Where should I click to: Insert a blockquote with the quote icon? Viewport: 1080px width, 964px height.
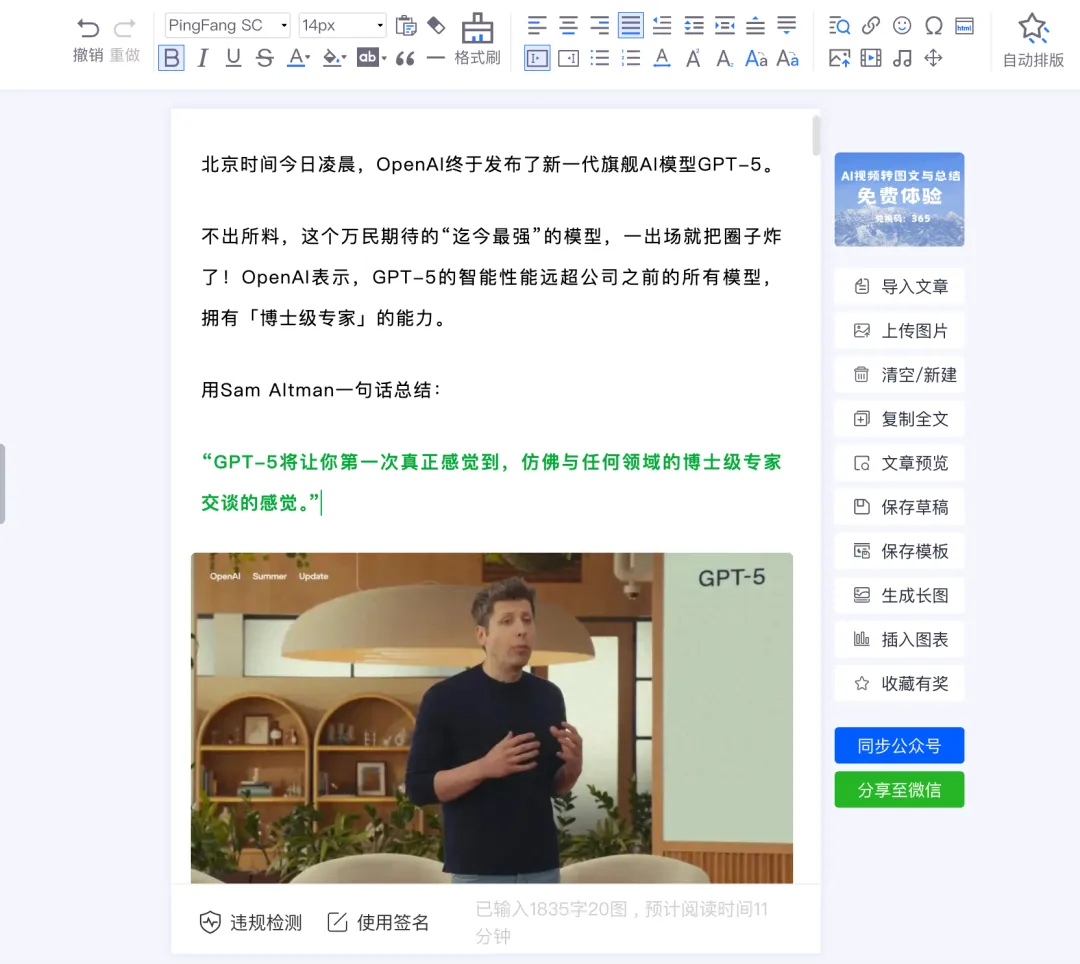point(405,59)
